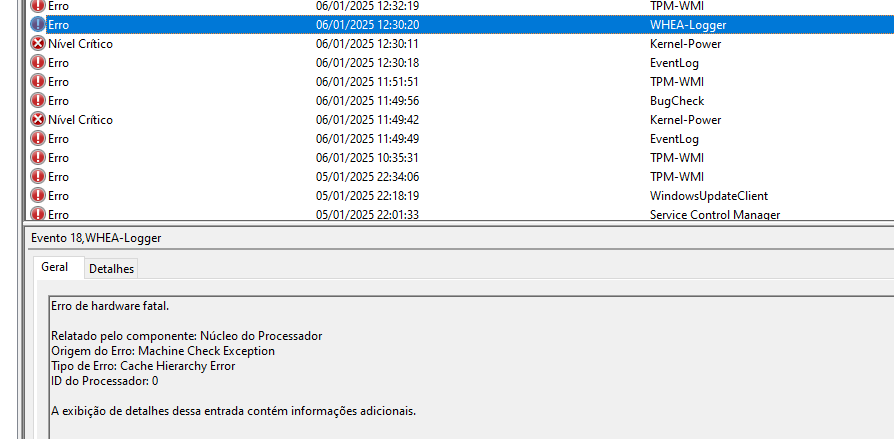
Task: Click TPM-WMI source at 12:32:19
Action: 677,6
